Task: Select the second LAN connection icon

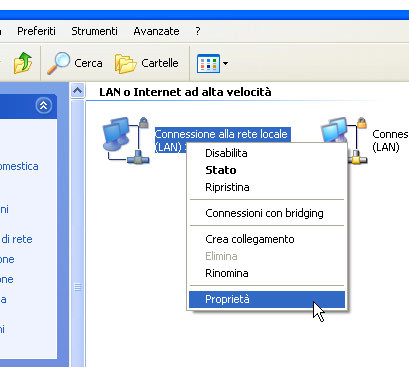Action: [344, 140]
